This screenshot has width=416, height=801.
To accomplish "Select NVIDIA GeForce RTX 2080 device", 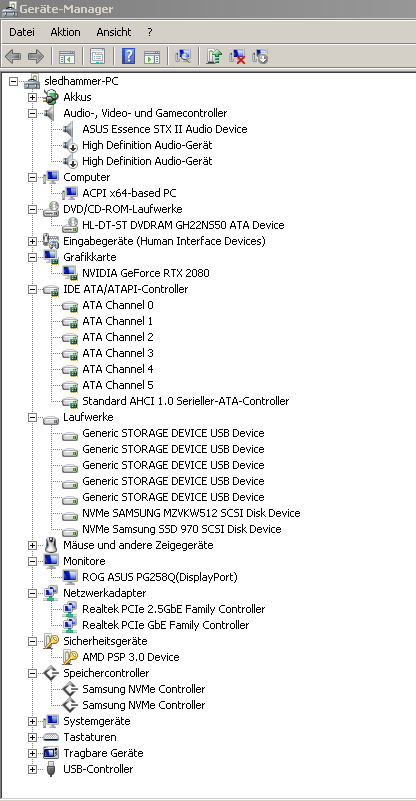I will 146,273.
